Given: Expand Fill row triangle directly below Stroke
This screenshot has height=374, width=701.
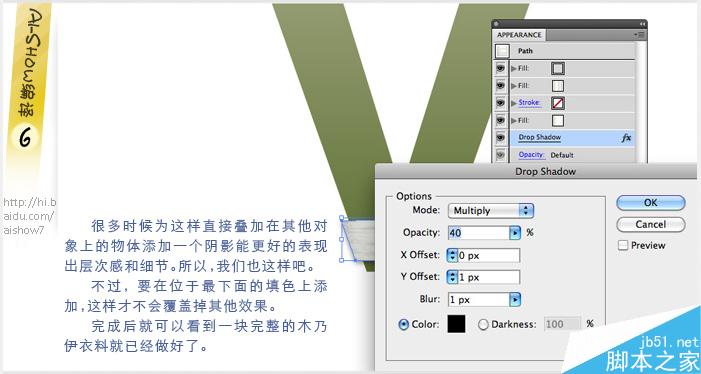Looking at the screenshot, I should tap(514, 121).
